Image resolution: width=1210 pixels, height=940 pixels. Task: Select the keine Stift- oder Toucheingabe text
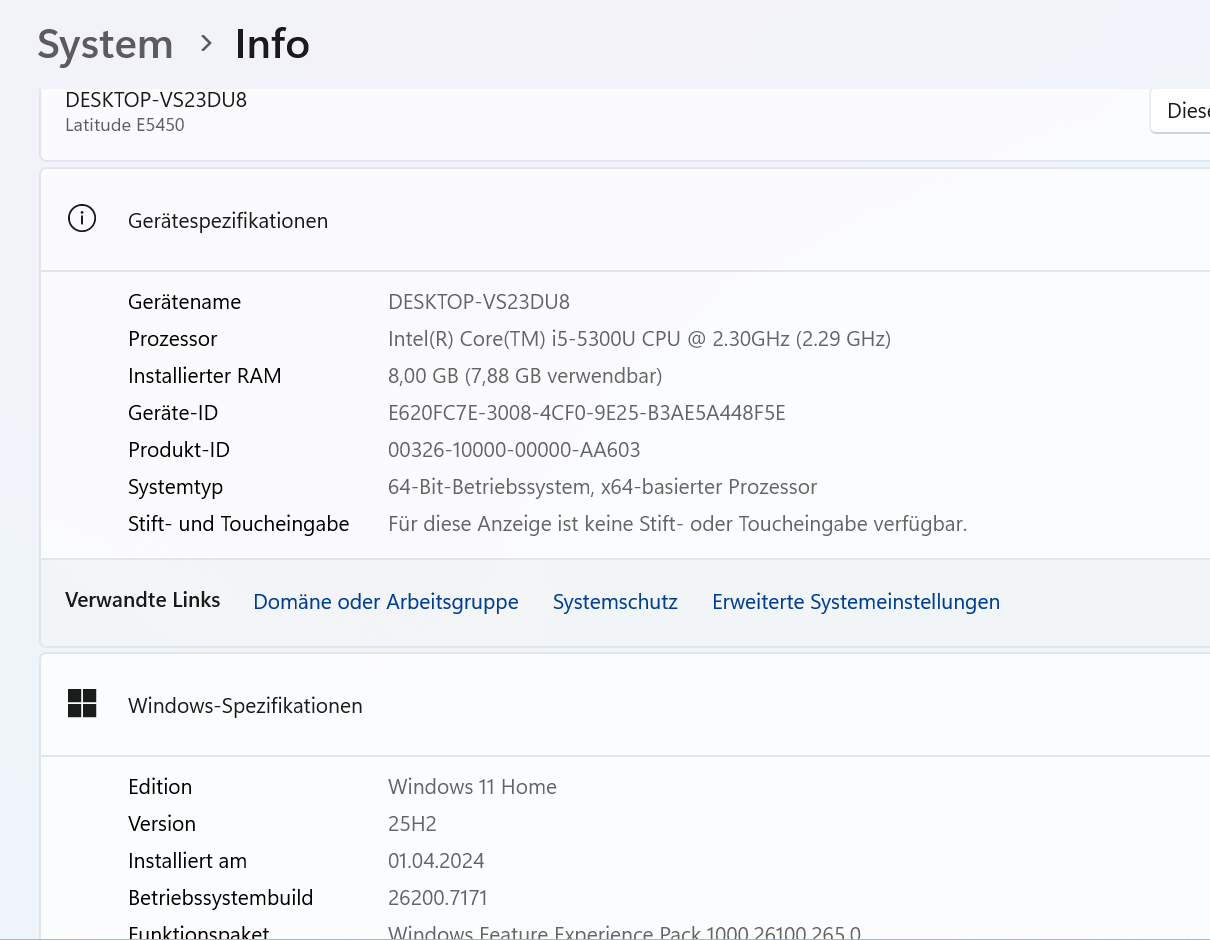(x=677, y=524)
